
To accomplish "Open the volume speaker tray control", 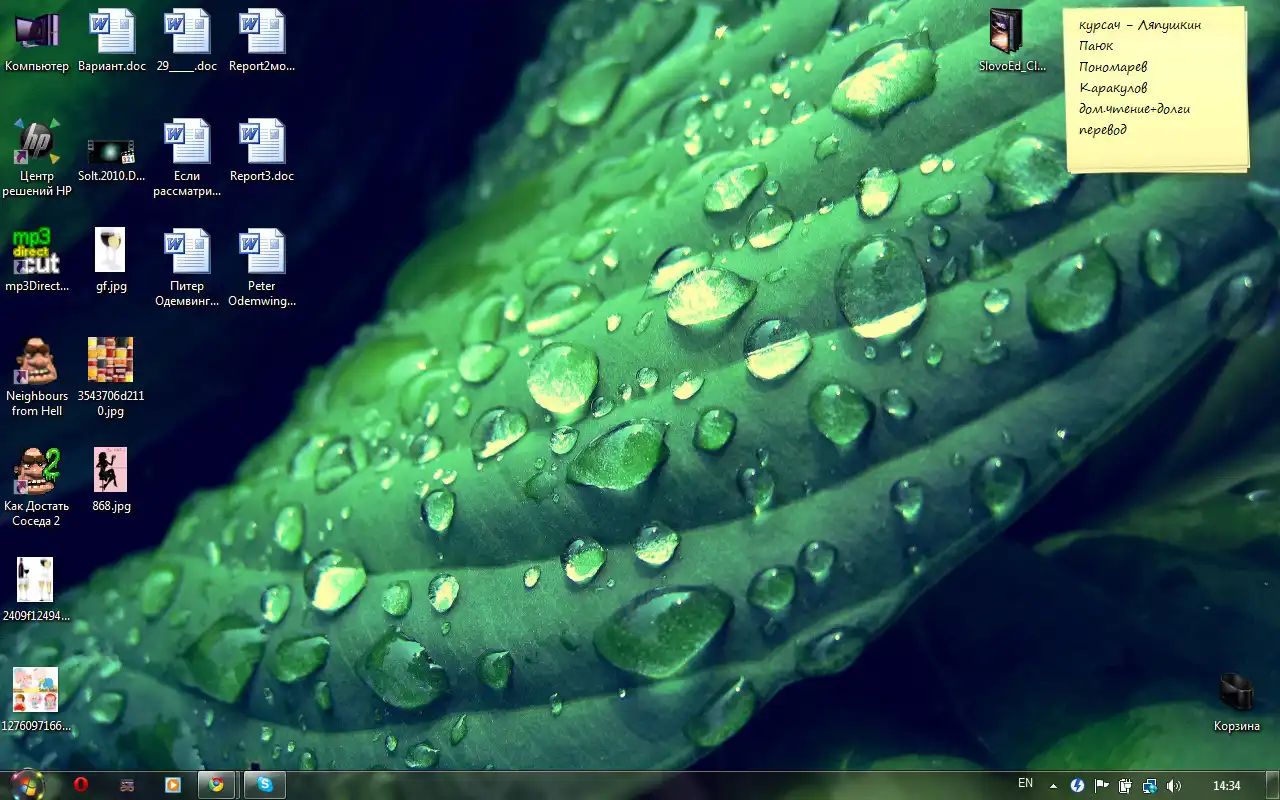I will pyautogui.click(x=1174, y=786).
